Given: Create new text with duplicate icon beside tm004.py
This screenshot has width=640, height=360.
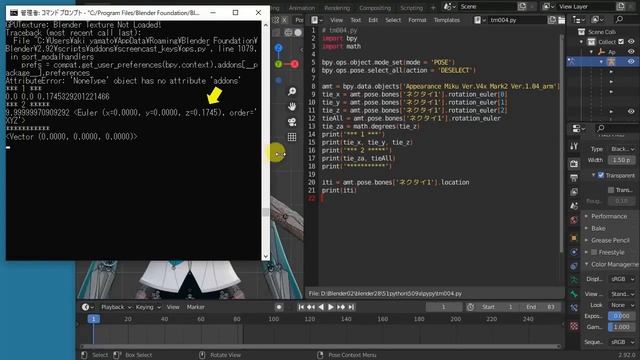Looking at the screenshot, I should [x=552, y=20].
